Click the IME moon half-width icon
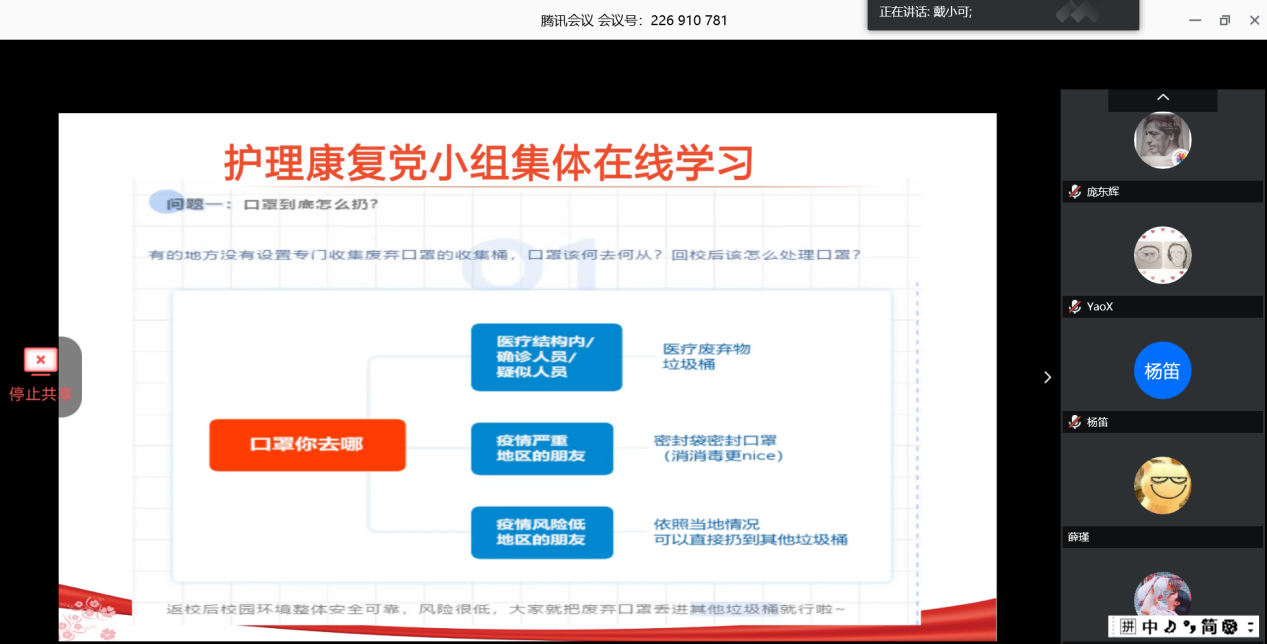This screenshot has width=1267, height=644. 1168,627
